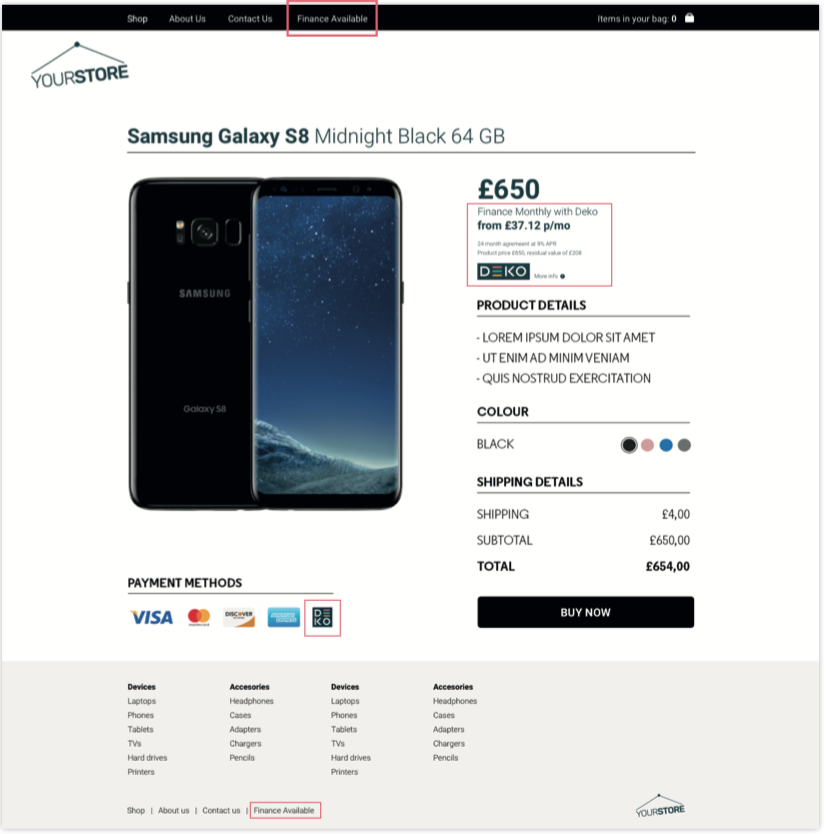Click the Deko logo under finance offer
Screen dimensions: 826x834
[503, 271]
